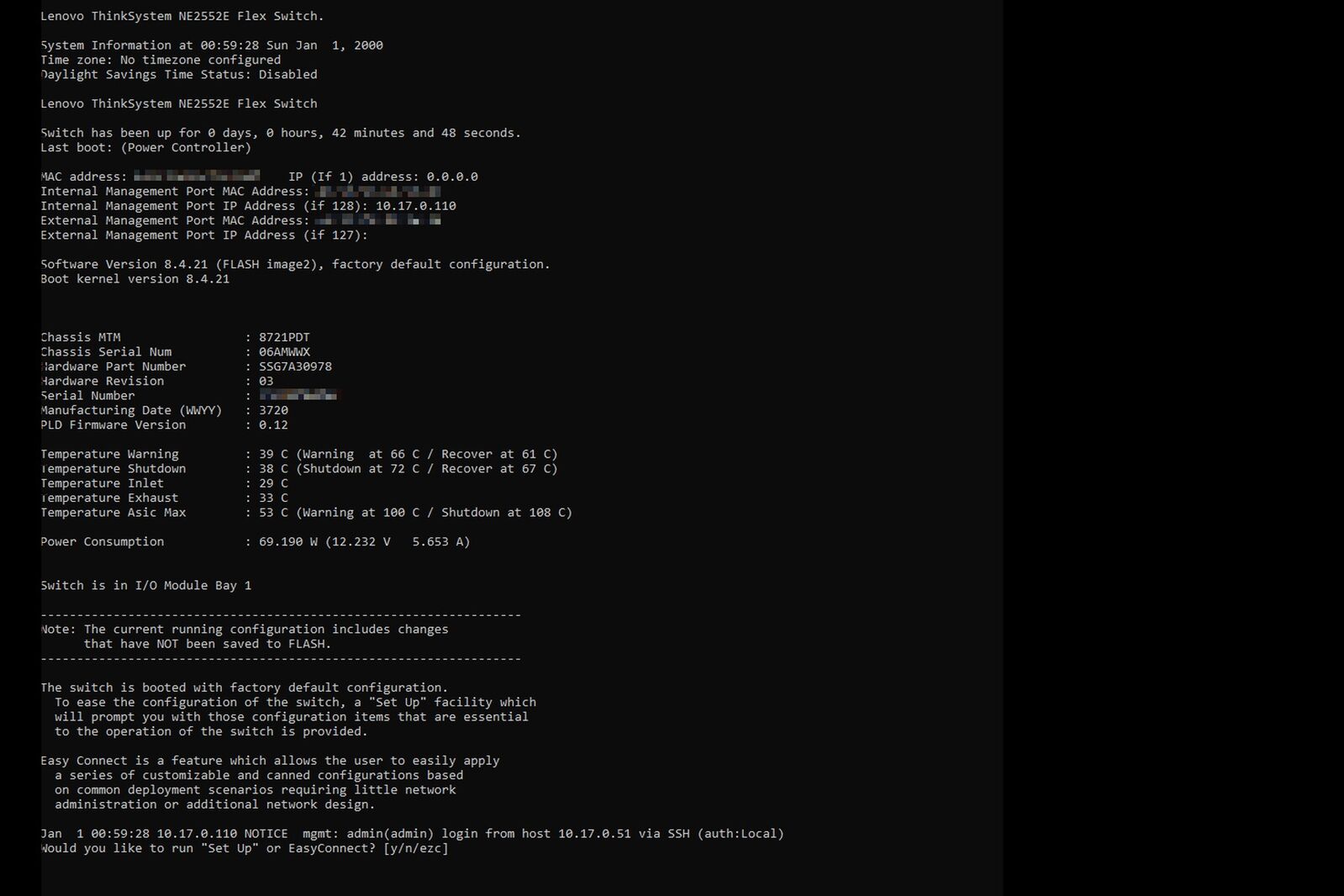This screenshot has width=1344, height=896.
Task: Click the Hardware Part Number SSG7A30978
Action: pyautogui.click(x=295, y=366)
